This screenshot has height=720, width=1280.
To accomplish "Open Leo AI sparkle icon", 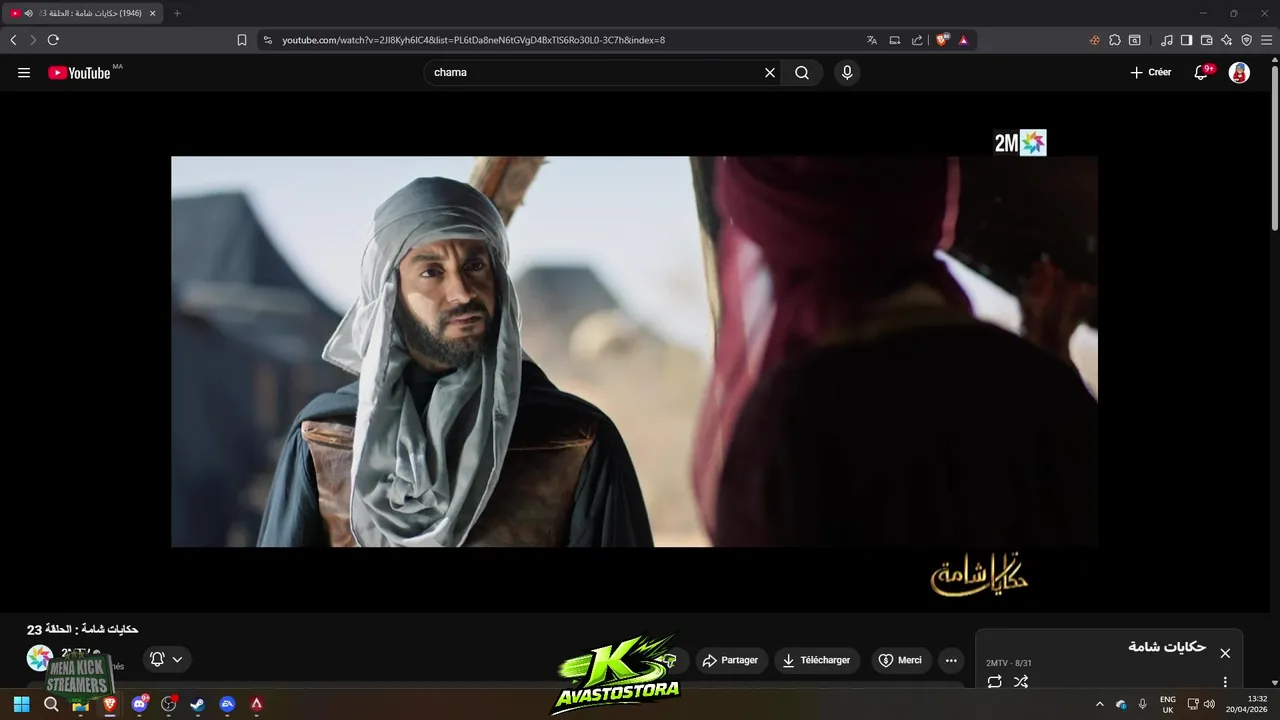I will (x=1226, y=40).
